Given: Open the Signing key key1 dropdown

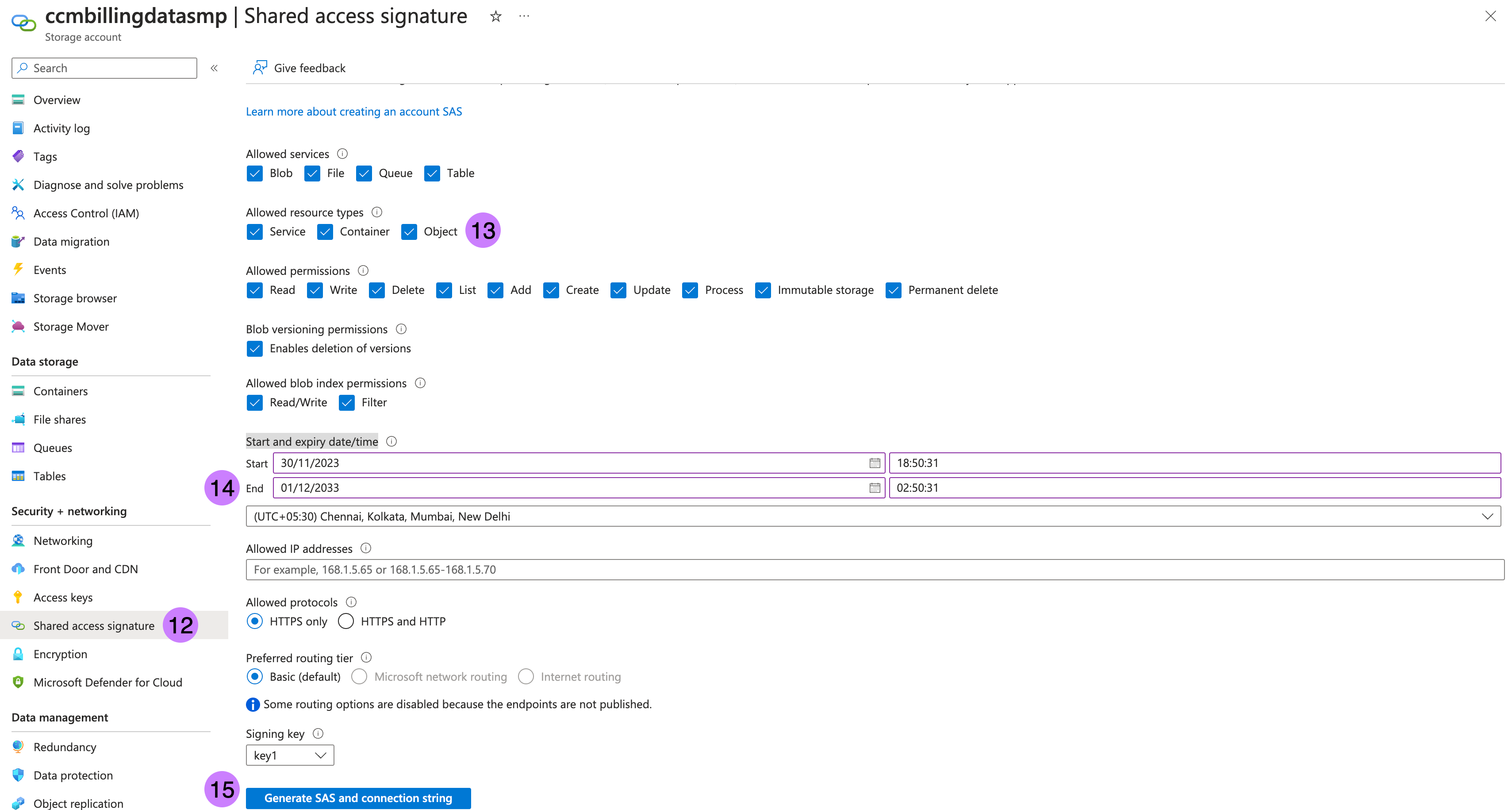Looking at the screenshot, I should (290, 755).
